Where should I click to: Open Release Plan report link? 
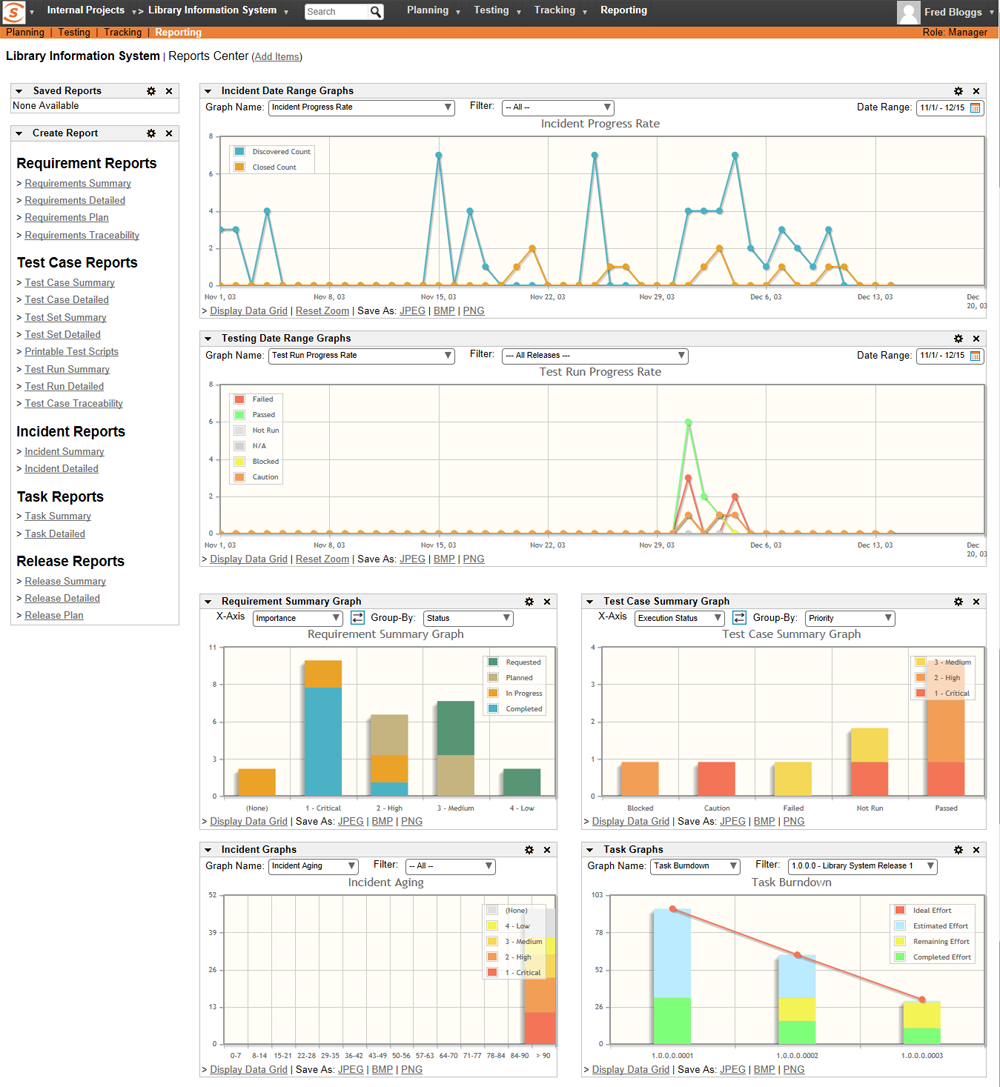click(54, 616)
